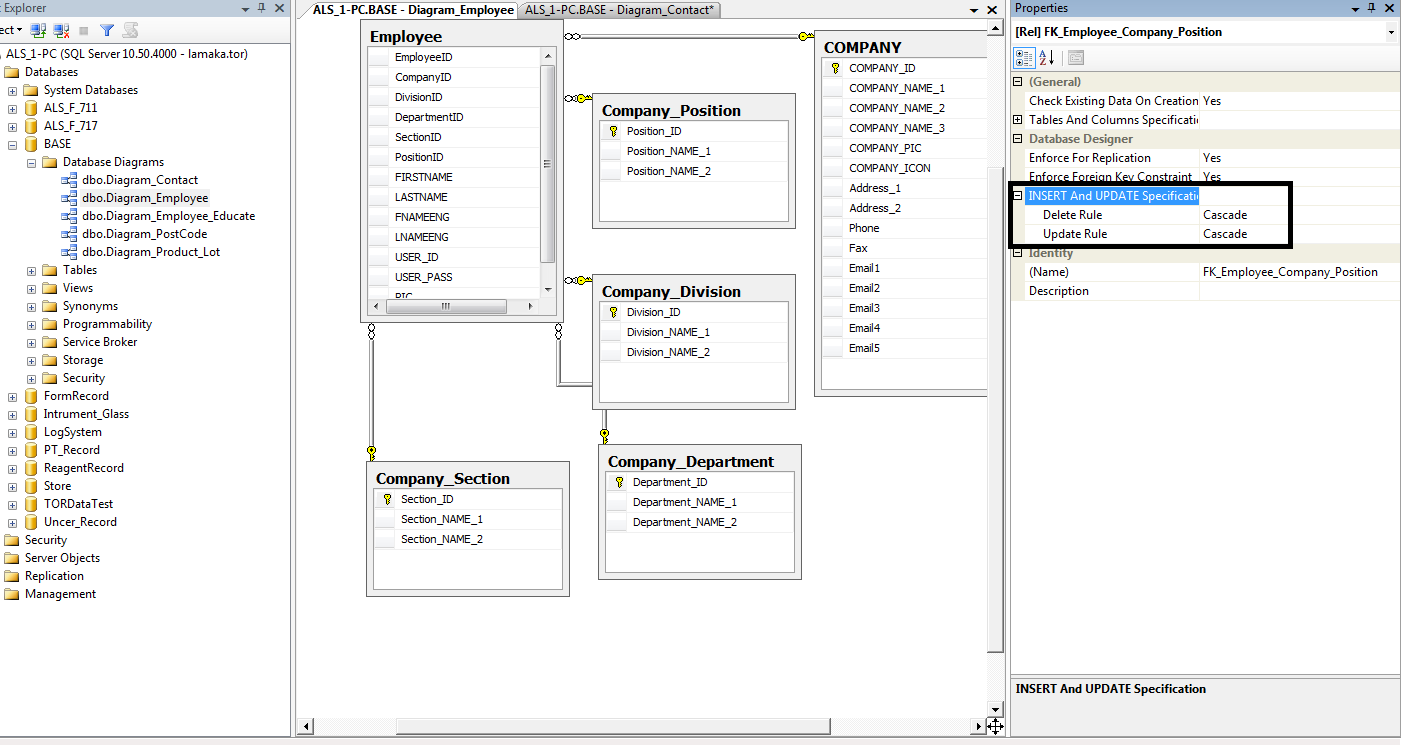Open the active document tabs list dropdown
This screenshot has width=1420, height=745.
pos(976,10)
